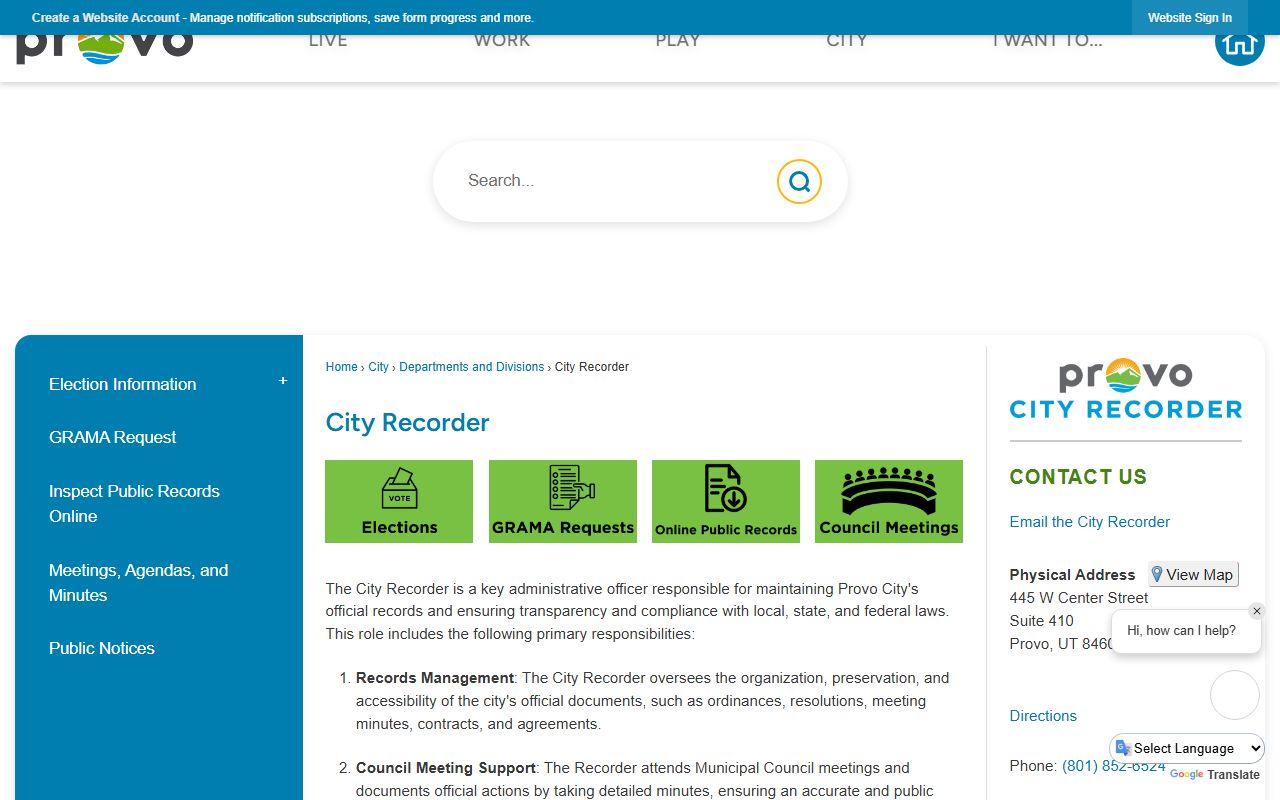Open Election Information in the sidebar

[x=123, y=384]
